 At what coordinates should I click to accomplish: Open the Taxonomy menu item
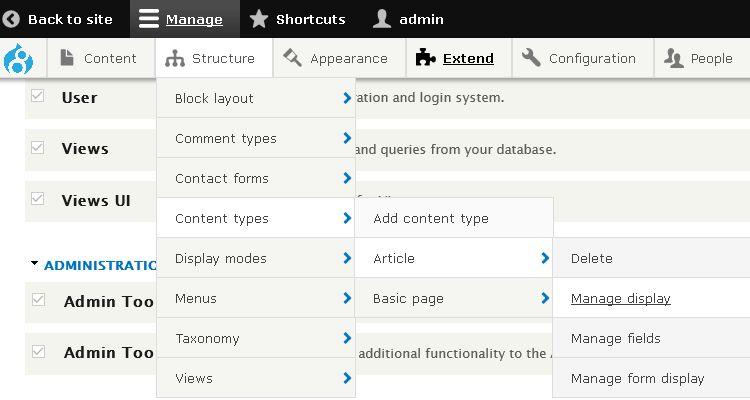pyautogui.click(x=256, y=338)
